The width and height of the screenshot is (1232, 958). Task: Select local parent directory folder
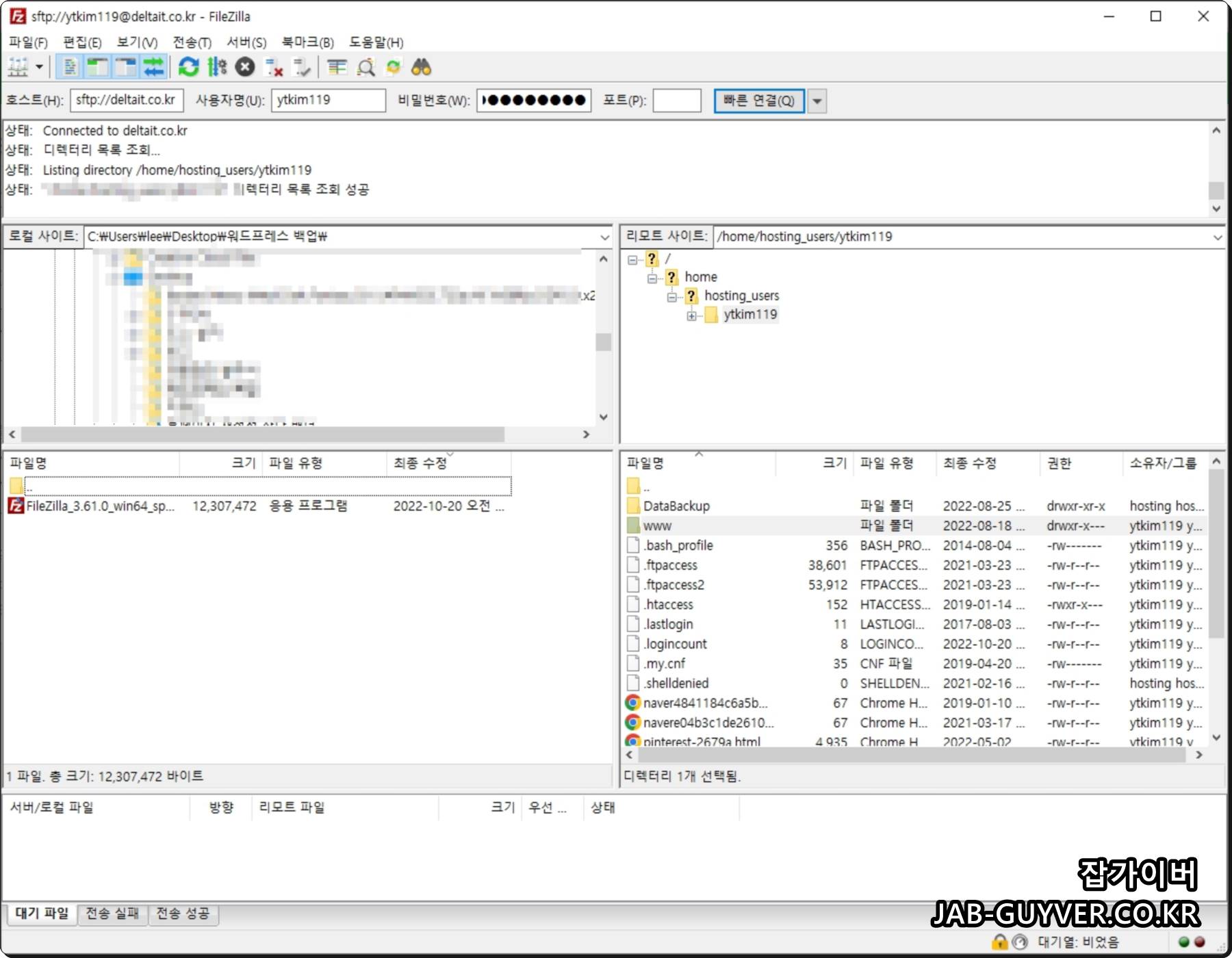pos(259,487)
